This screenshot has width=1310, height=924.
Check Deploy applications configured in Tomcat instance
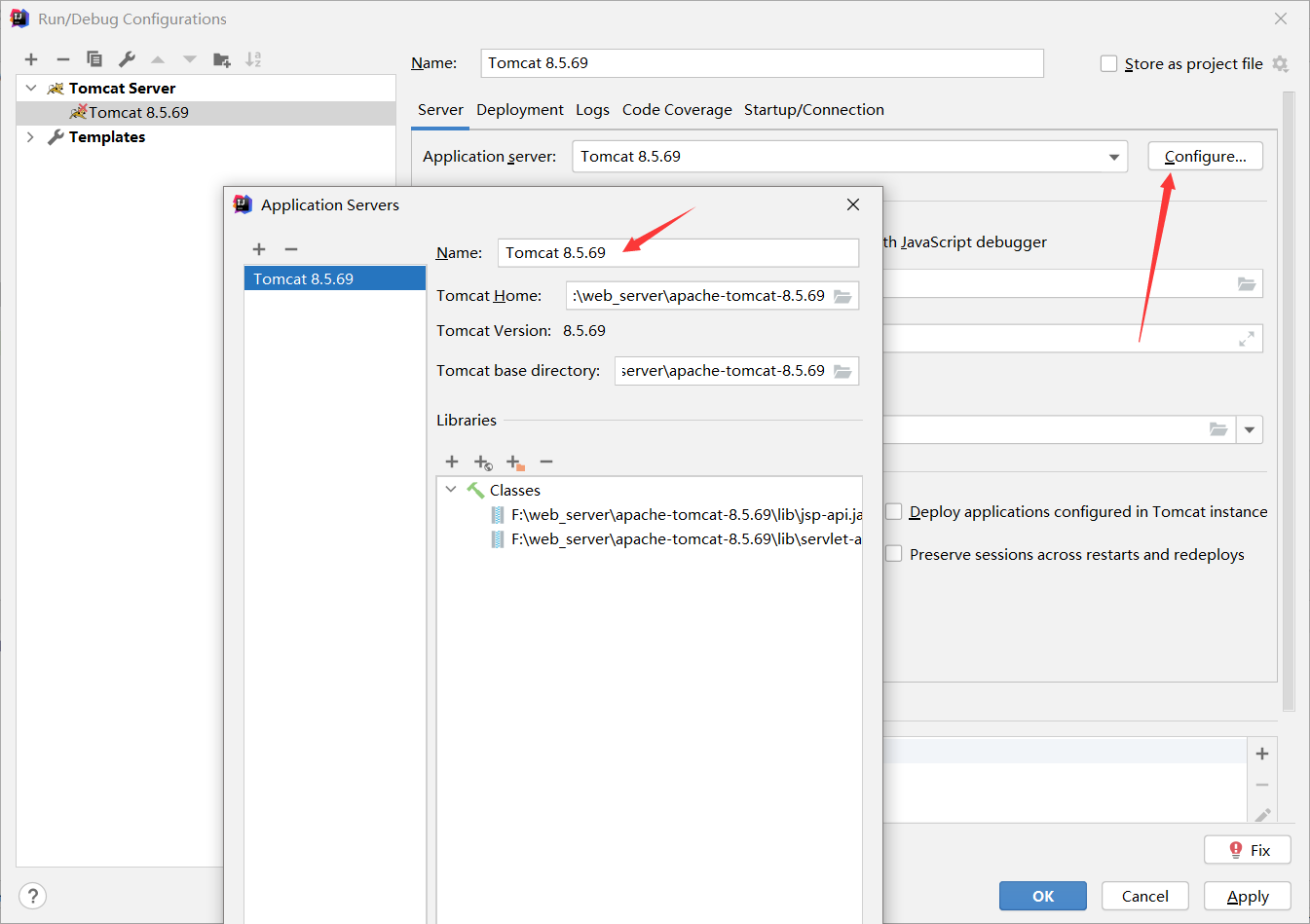pos(894,512)
